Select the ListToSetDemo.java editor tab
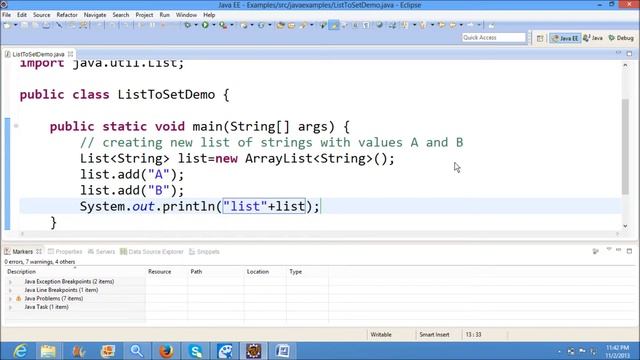 pyautogui.click(x=38, y=54)
